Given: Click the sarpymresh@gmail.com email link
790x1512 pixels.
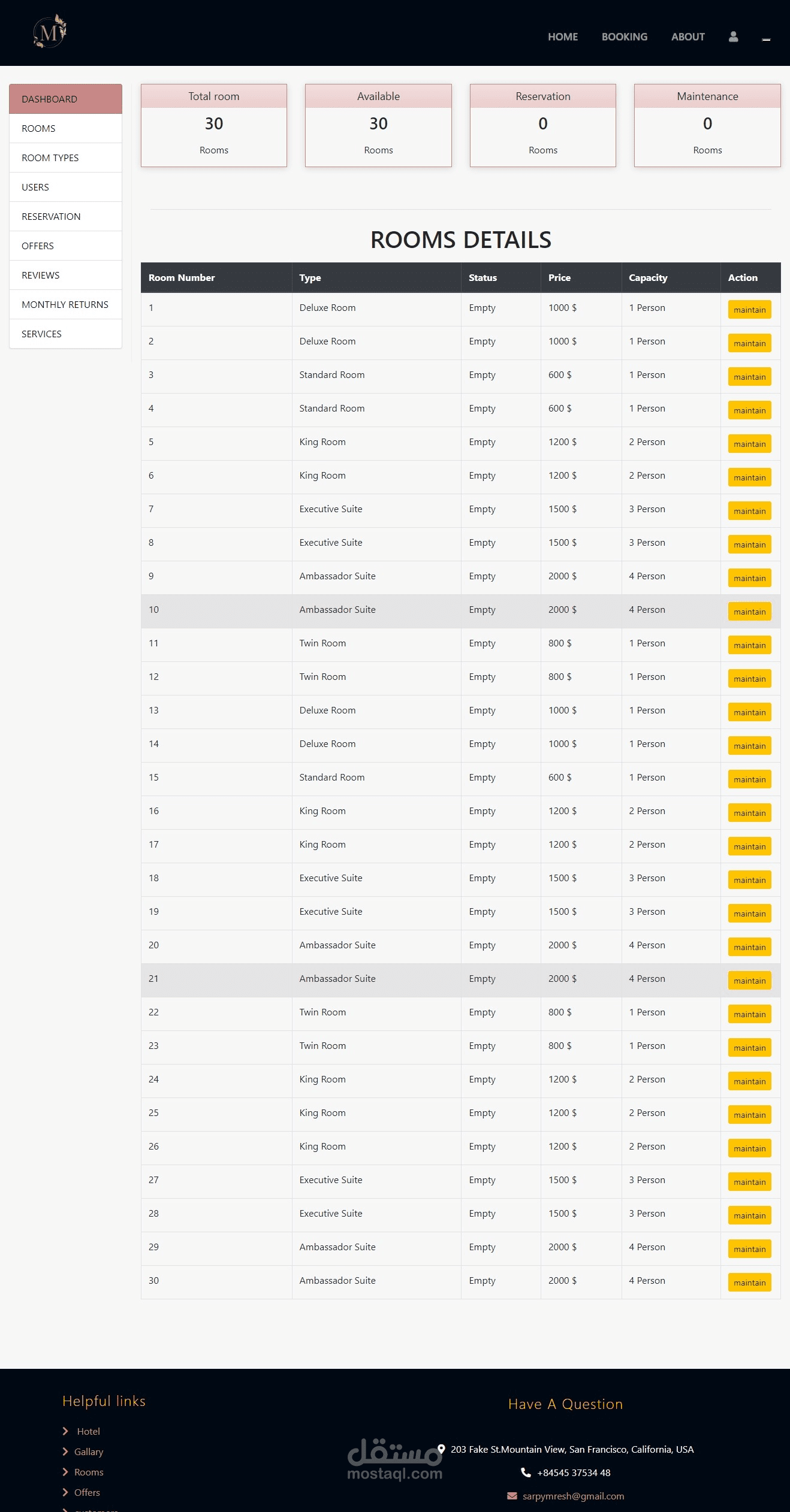Looking at the screenshot, I should click(573, 1496).
